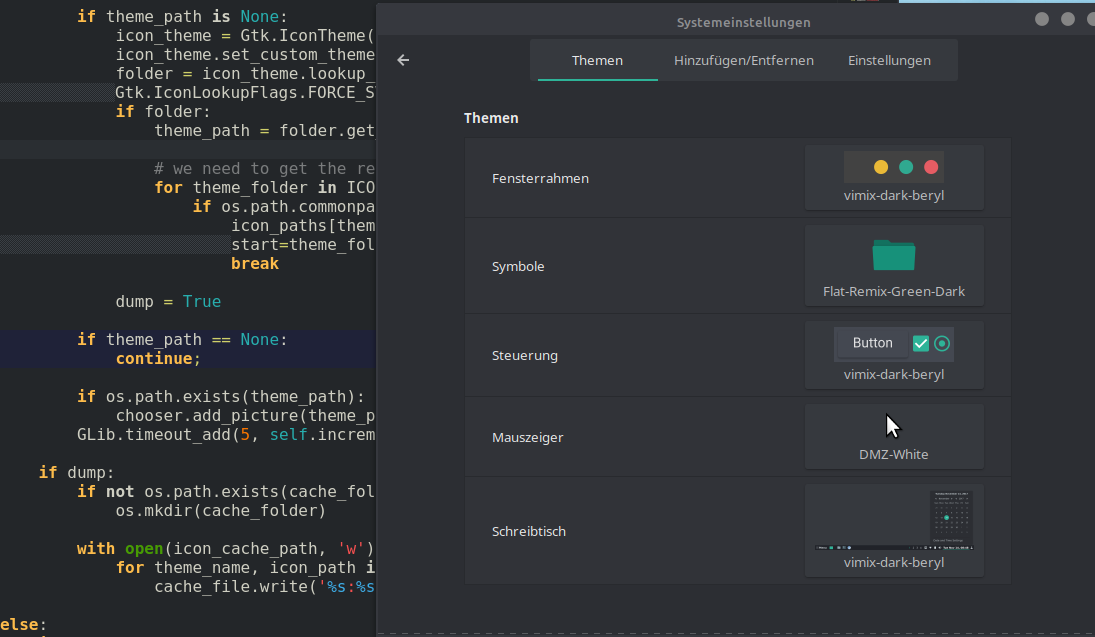Click the 'break' keyword in code editor
Viewport: 1095px width, 637px height.
pyautogui.click(x=255, y=263)
